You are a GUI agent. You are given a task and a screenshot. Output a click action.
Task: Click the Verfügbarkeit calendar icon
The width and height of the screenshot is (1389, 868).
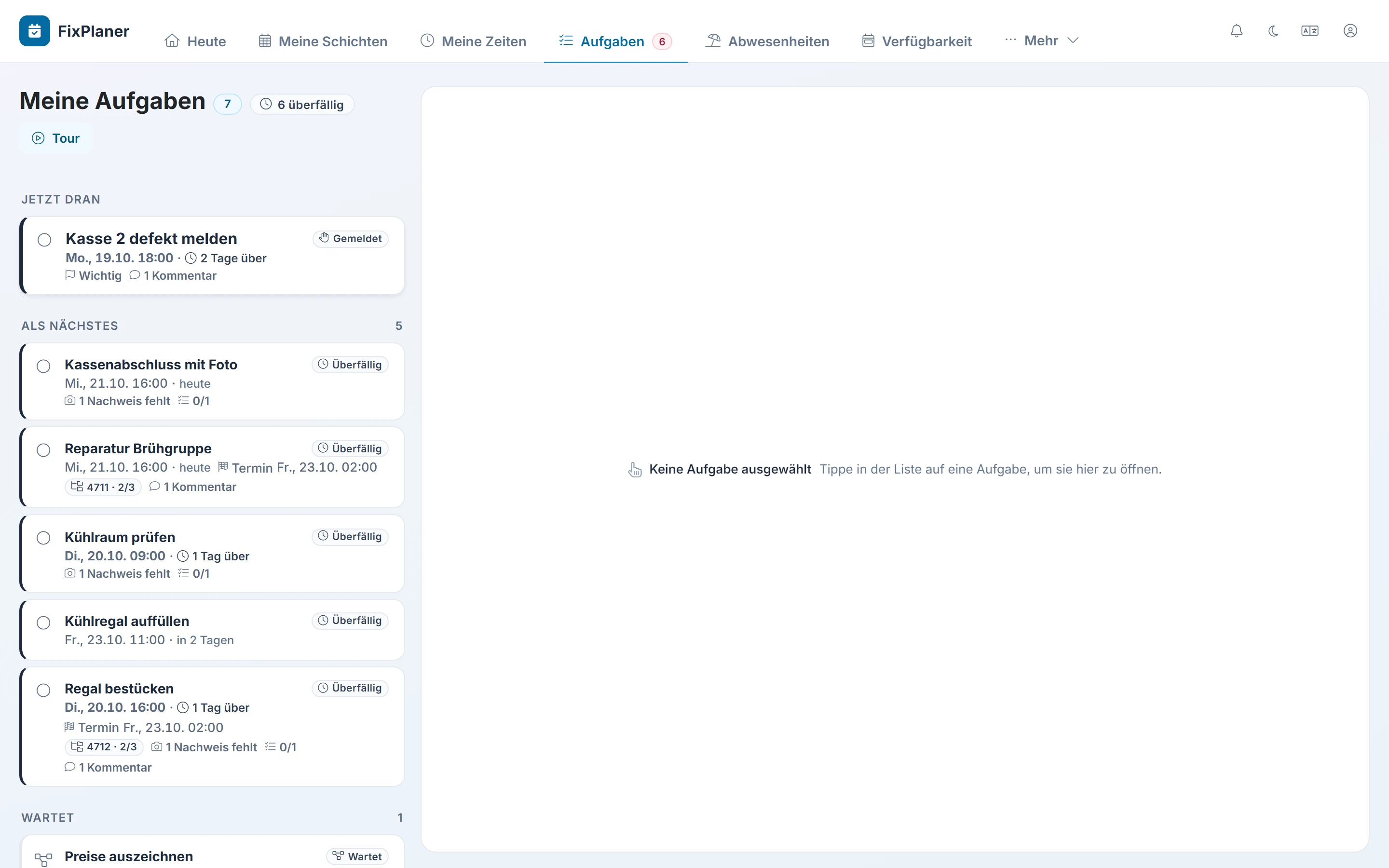point(869,41)
